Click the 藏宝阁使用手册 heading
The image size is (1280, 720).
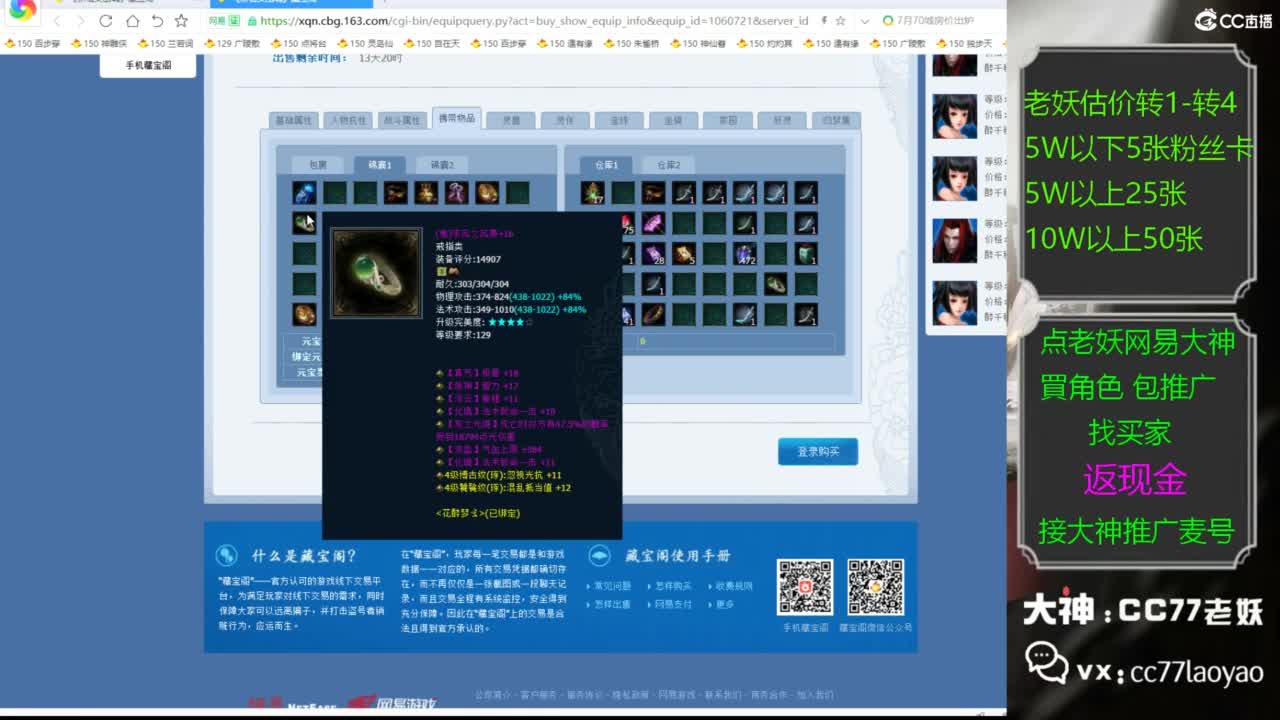(678, 556)
